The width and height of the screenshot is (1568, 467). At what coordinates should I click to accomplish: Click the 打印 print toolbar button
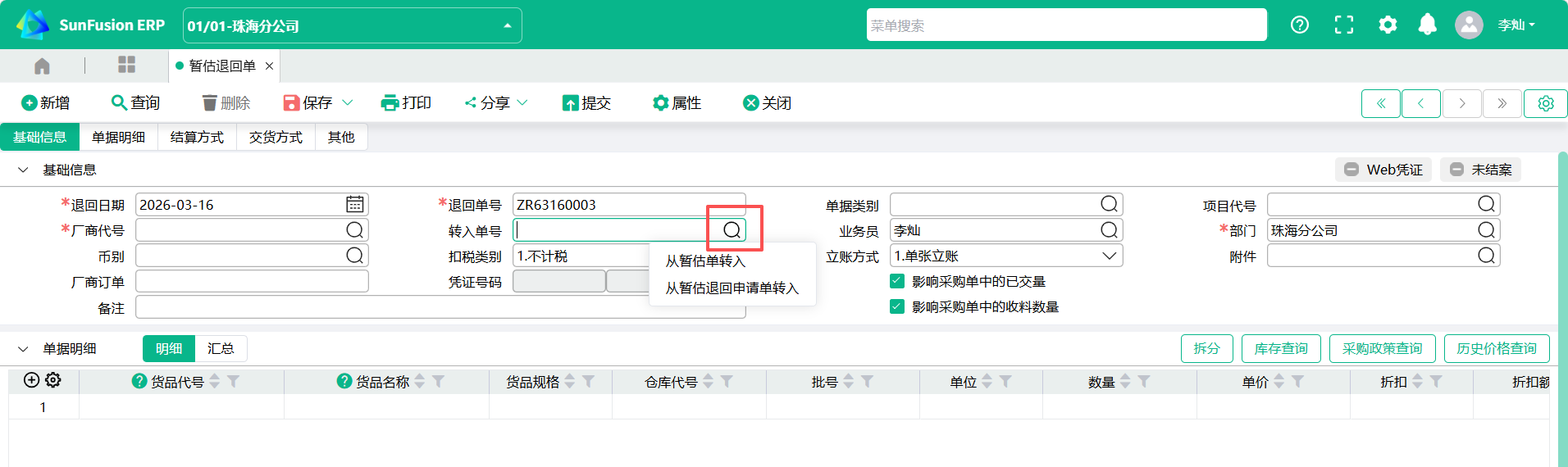(x=406, y=103)
